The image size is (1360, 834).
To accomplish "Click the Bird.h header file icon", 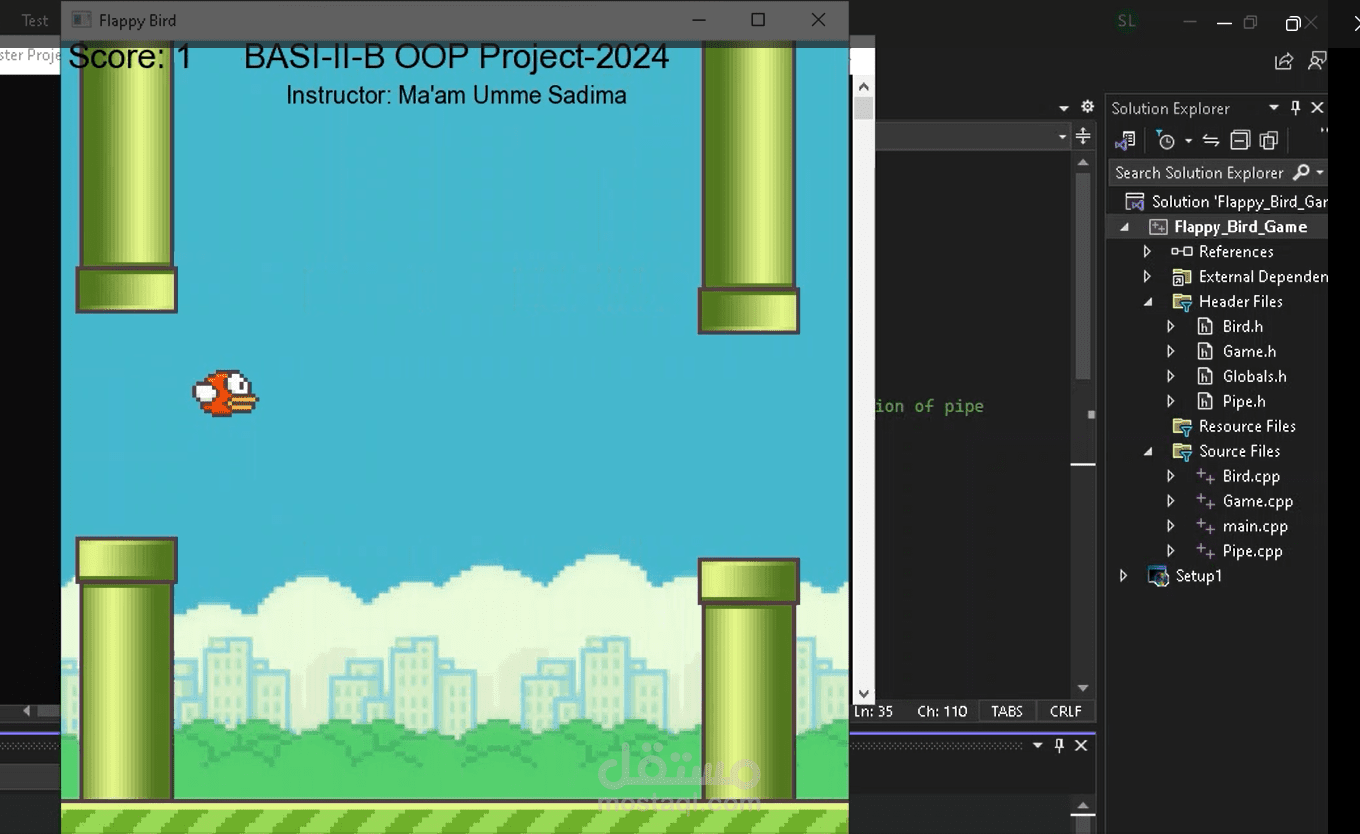I will point(1205,326).
